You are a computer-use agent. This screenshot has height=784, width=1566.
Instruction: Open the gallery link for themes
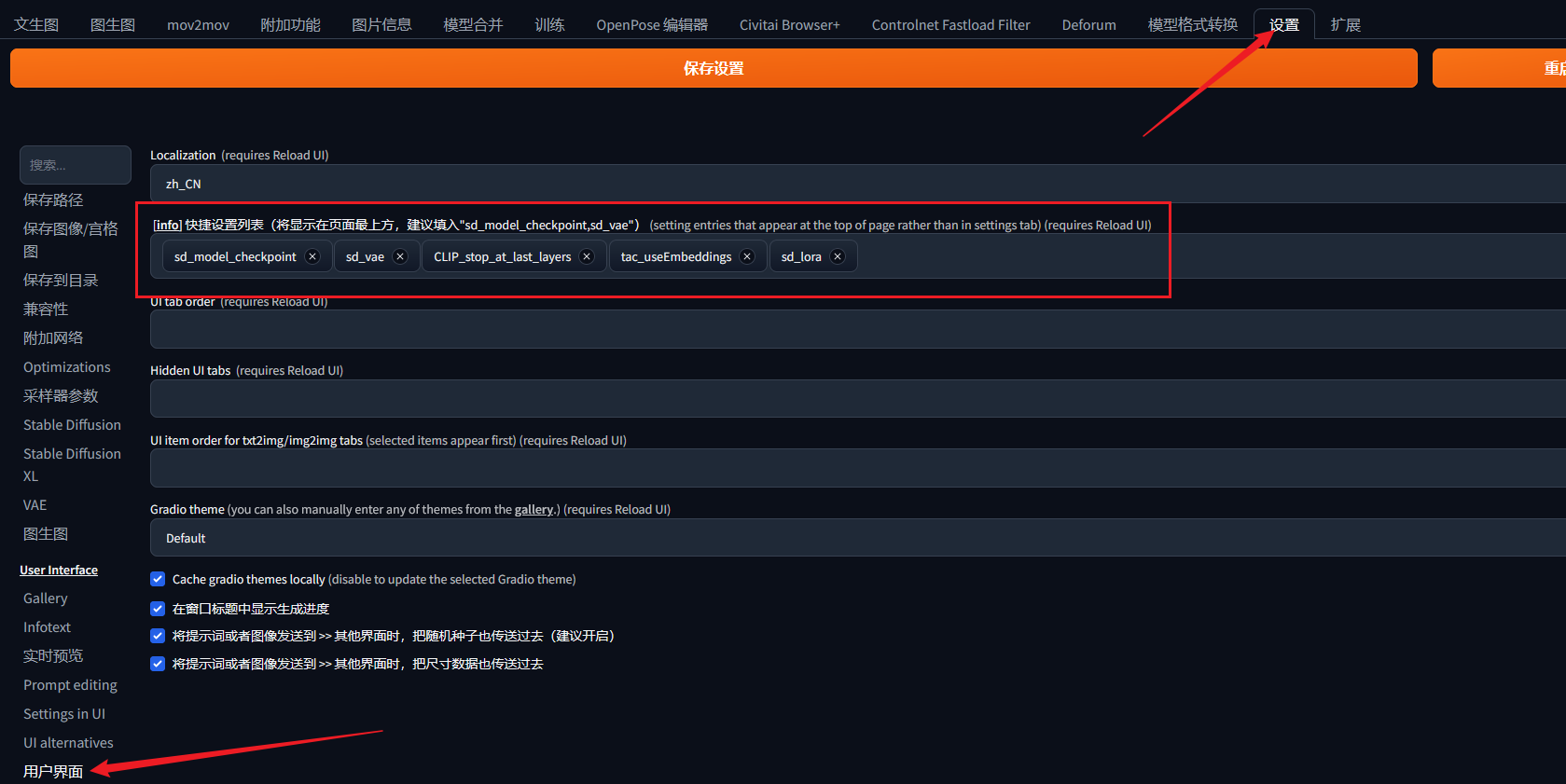point(534,510)
